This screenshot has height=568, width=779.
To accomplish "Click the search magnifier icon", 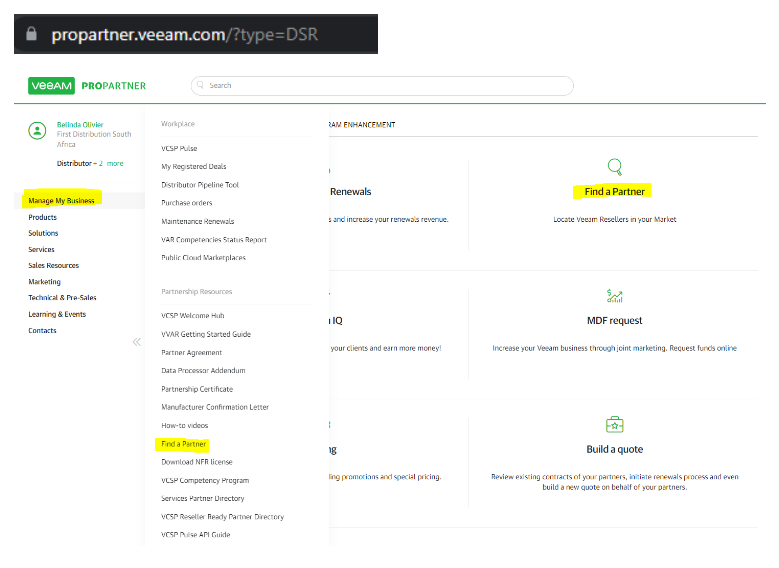I will click(200, 85).
